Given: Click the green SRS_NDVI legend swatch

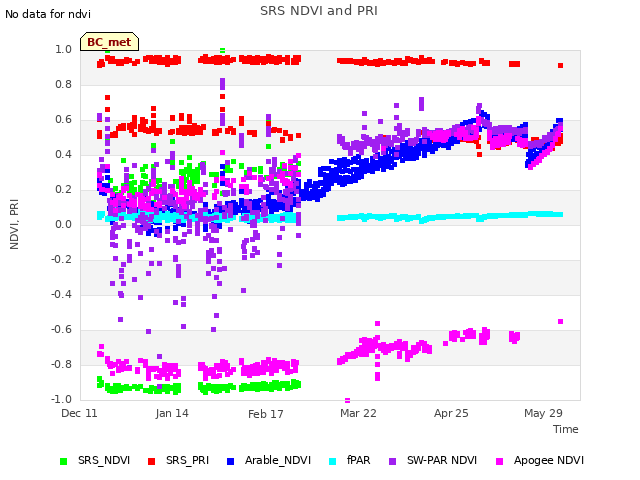Looking at the screenshot, I should coord(63,461).
